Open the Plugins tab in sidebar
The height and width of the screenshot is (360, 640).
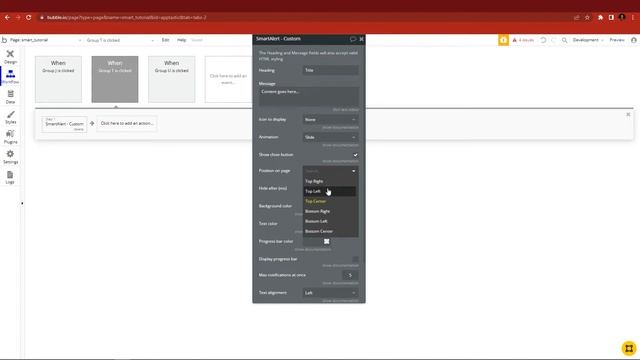[x=10, y=137]
